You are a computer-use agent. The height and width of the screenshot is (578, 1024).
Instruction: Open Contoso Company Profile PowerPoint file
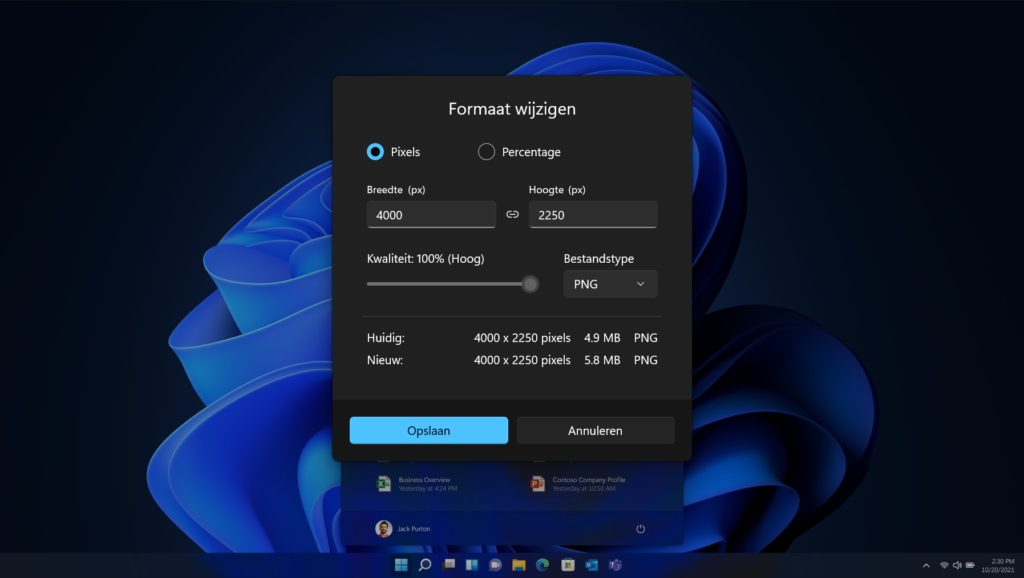pos(577,484)
